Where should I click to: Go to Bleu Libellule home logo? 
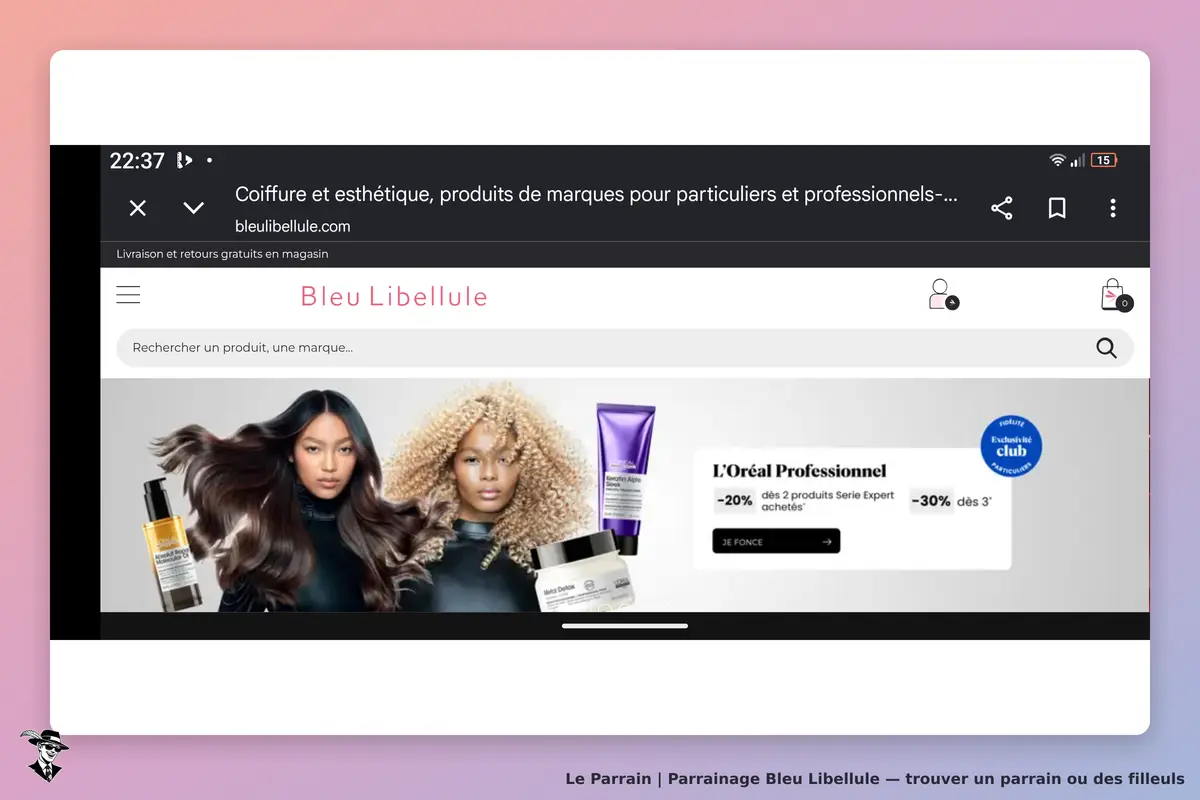394,296
